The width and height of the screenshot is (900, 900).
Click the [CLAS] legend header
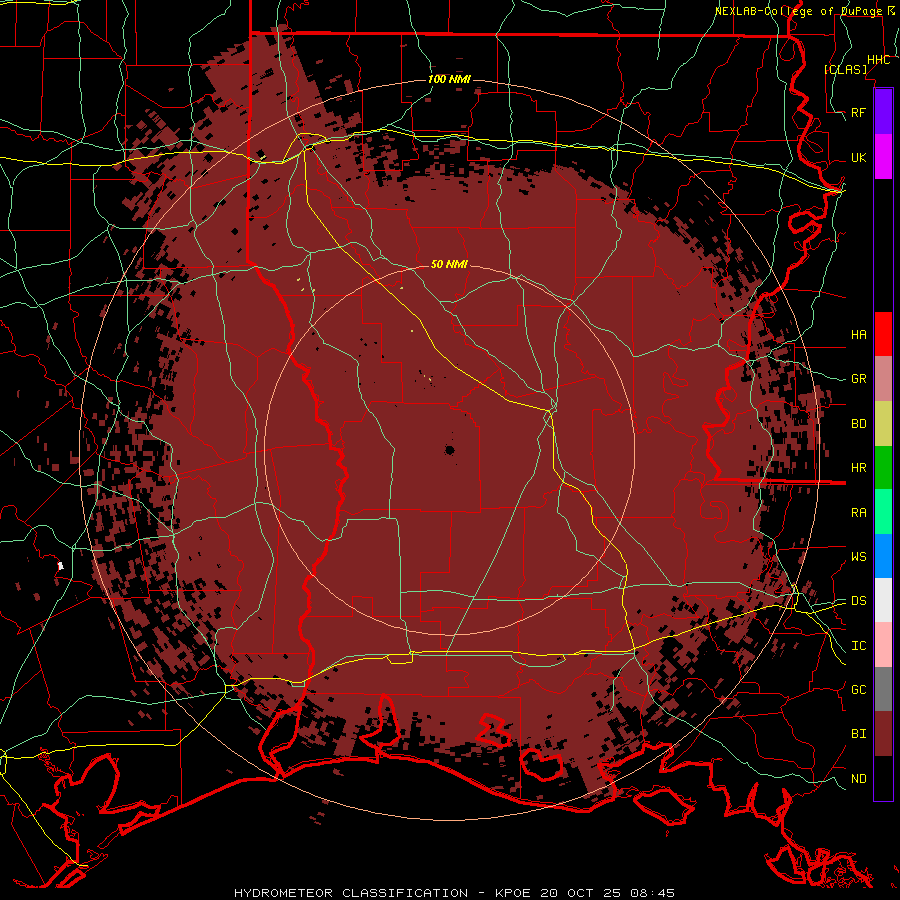845,69
